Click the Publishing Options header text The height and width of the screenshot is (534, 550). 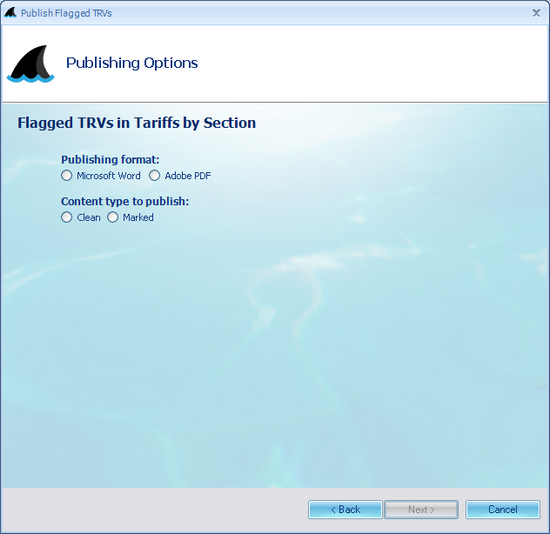pyautogui.click(x=132, y=63)
